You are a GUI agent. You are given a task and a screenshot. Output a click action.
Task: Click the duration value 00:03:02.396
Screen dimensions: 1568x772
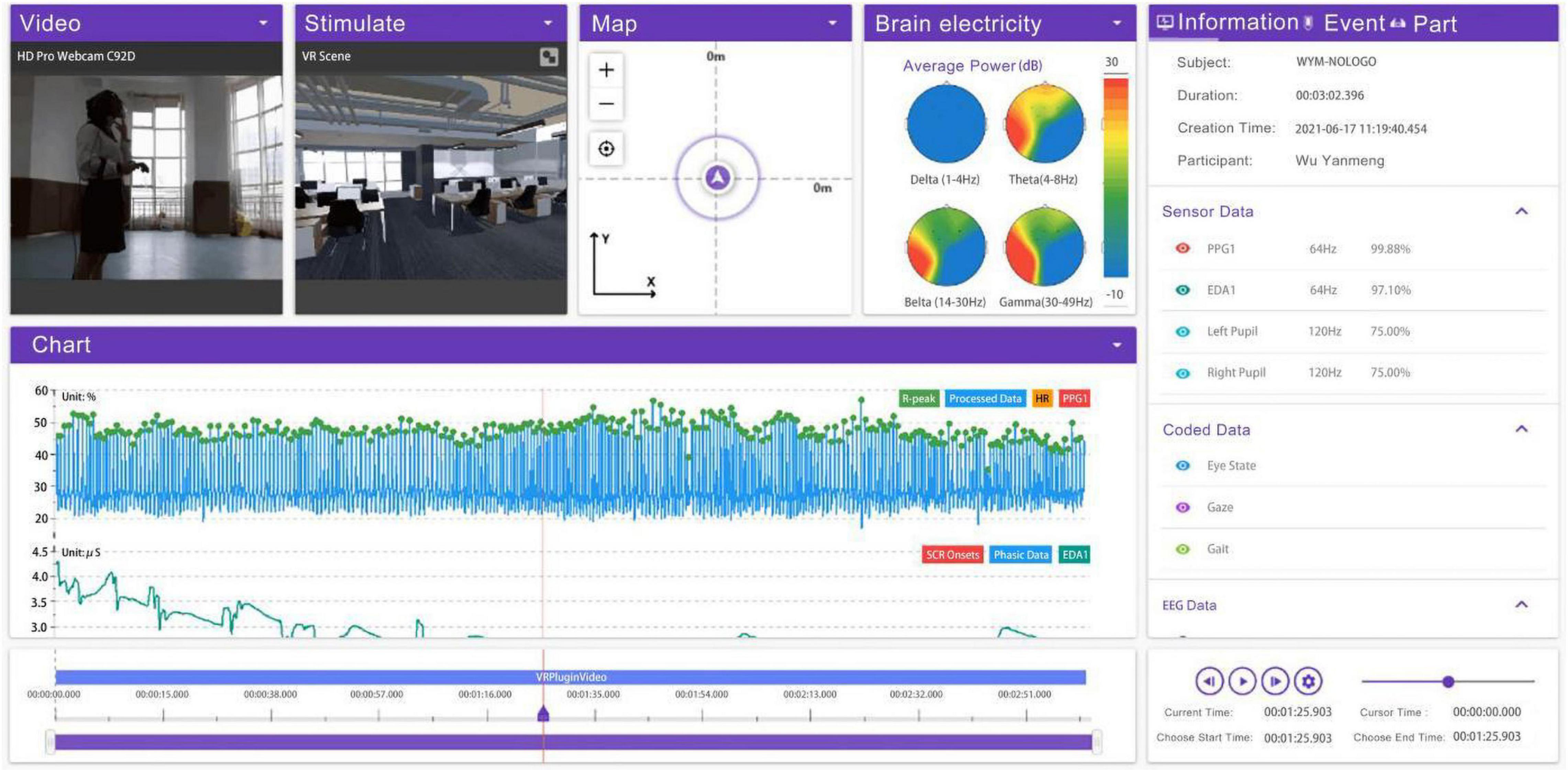[x=1329, y=95]
